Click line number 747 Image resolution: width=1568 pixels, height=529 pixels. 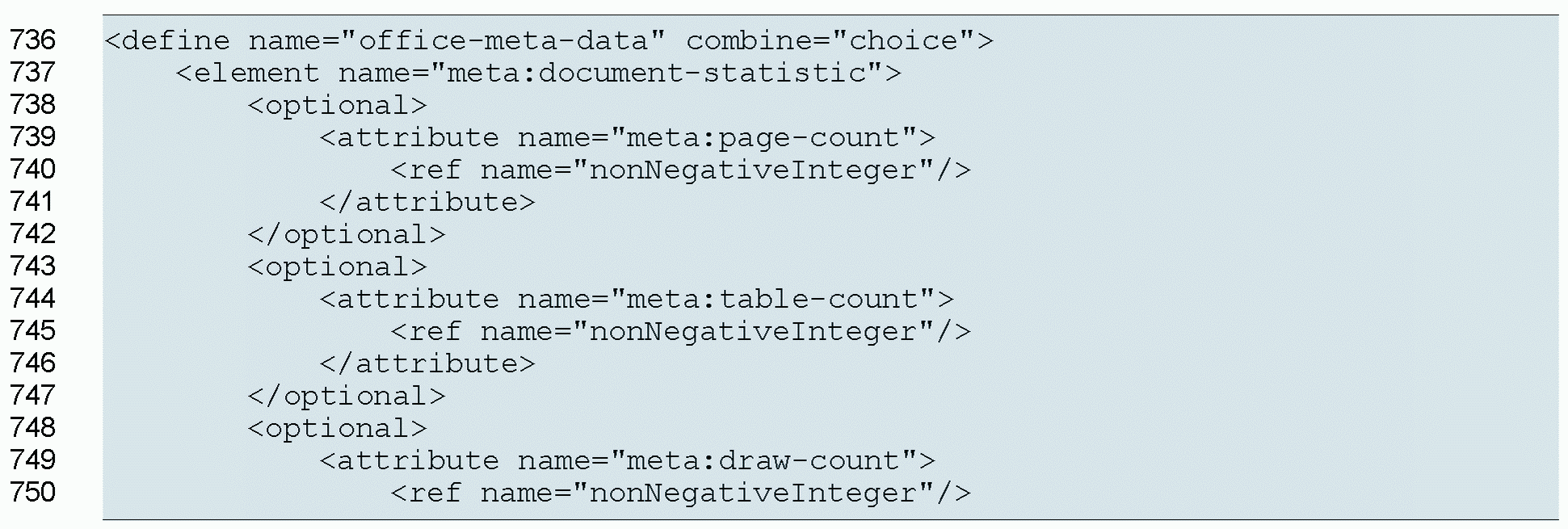33,396
